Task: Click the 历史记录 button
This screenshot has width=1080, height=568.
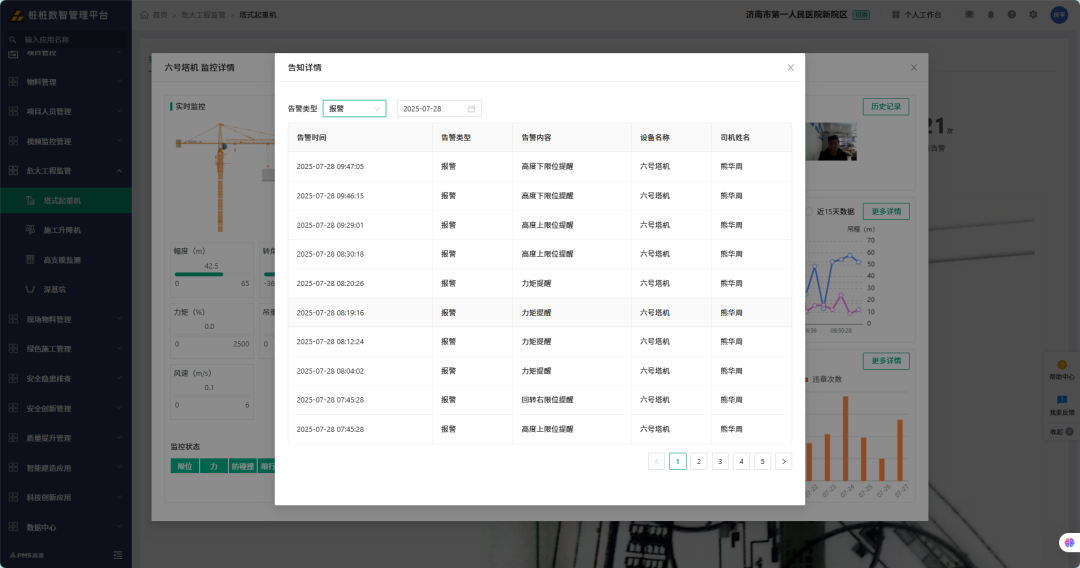Action: coord(886,107)
